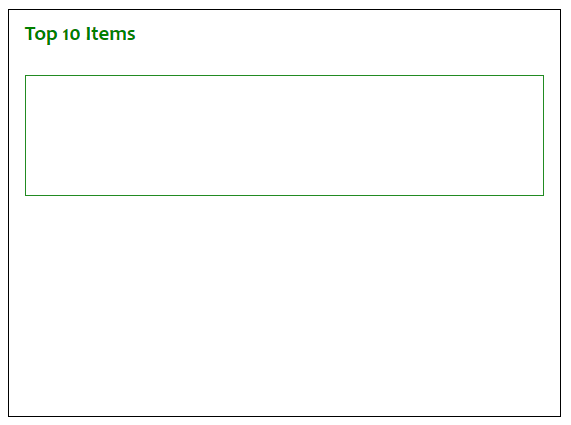The width and height of the screenshot is (571, 425).
Task: Click the blank area beneath the green box
Action: coord(284,306)
